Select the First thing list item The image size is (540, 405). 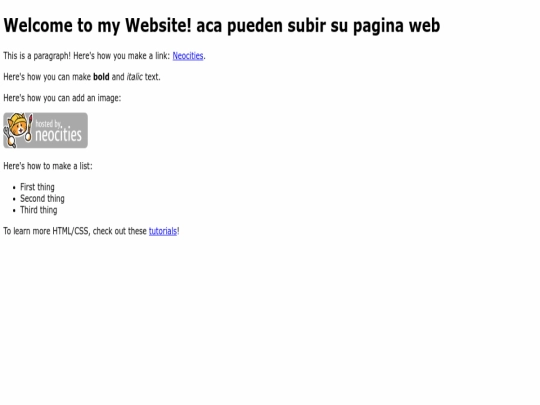pos(37,187)
